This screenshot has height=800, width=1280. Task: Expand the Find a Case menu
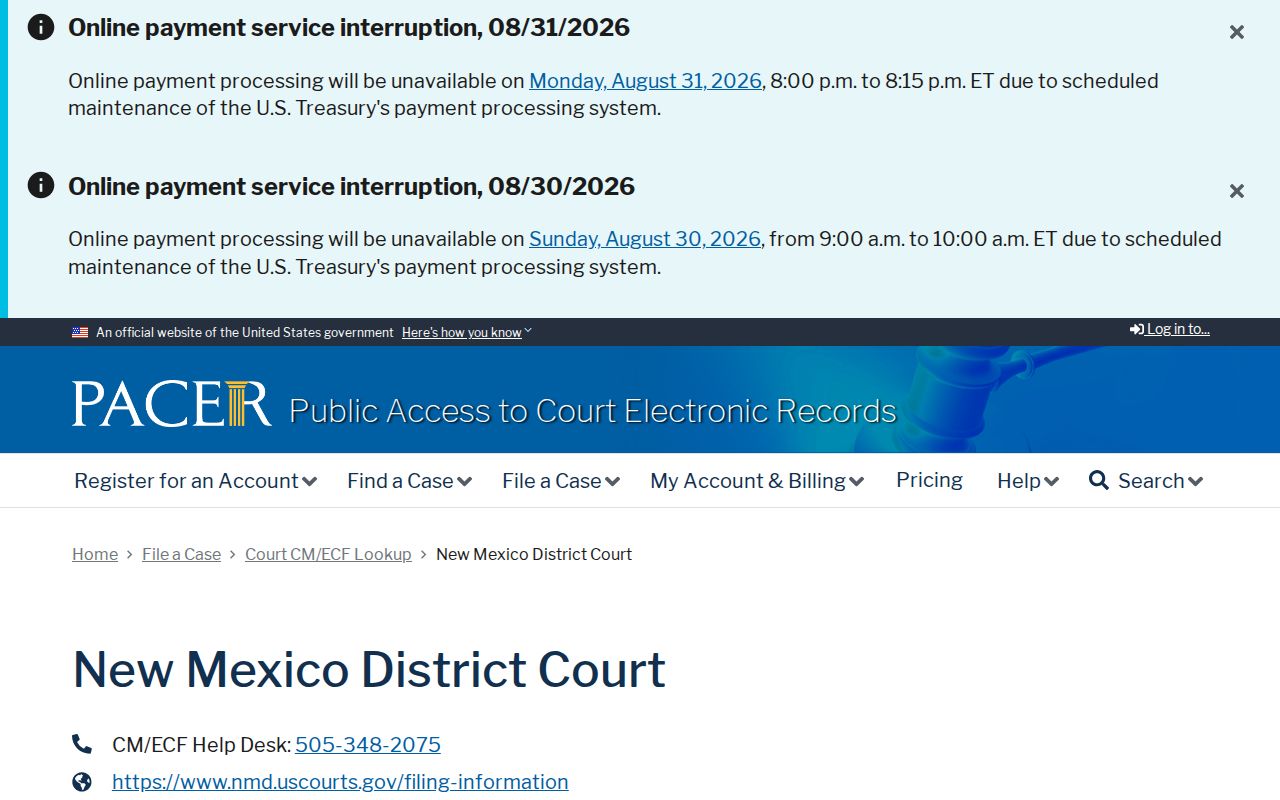click(409, 481)
